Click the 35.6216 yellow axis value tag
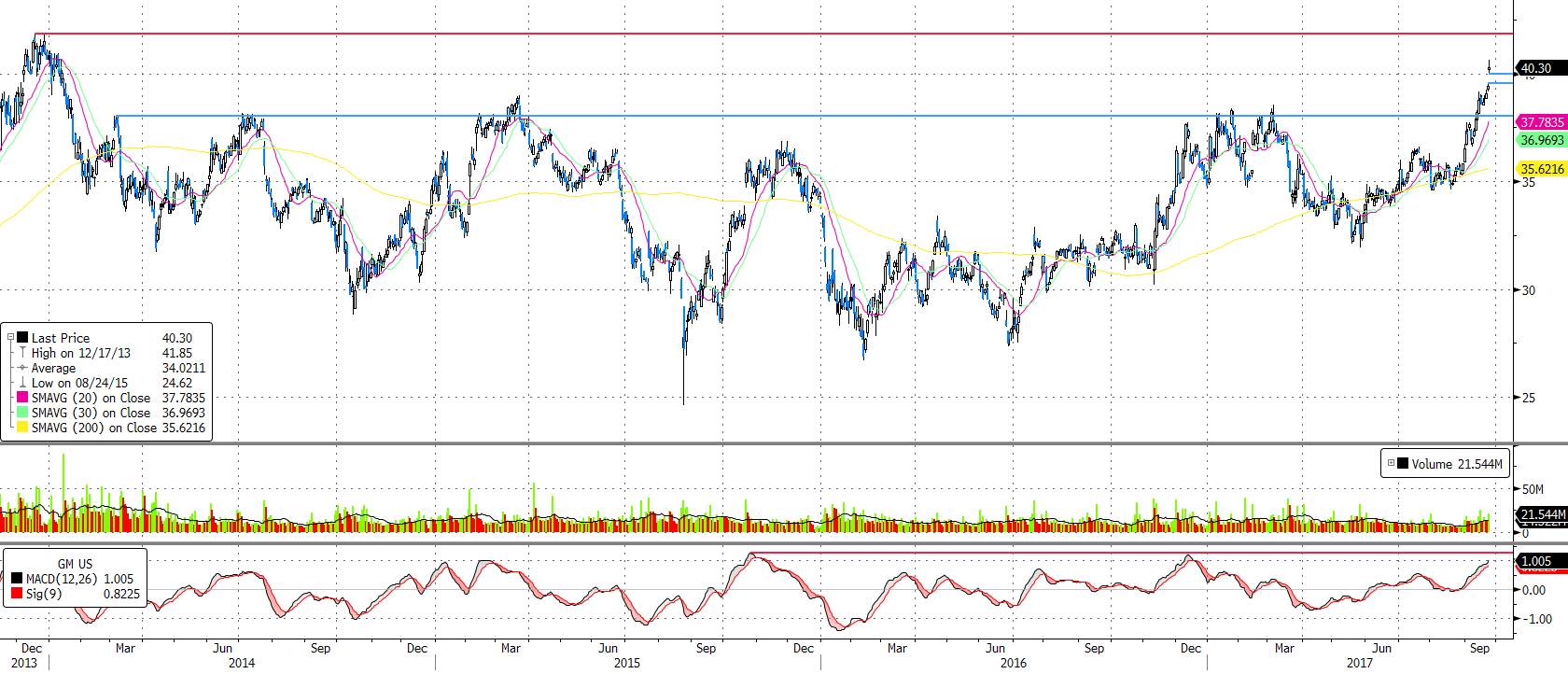 1542,169
